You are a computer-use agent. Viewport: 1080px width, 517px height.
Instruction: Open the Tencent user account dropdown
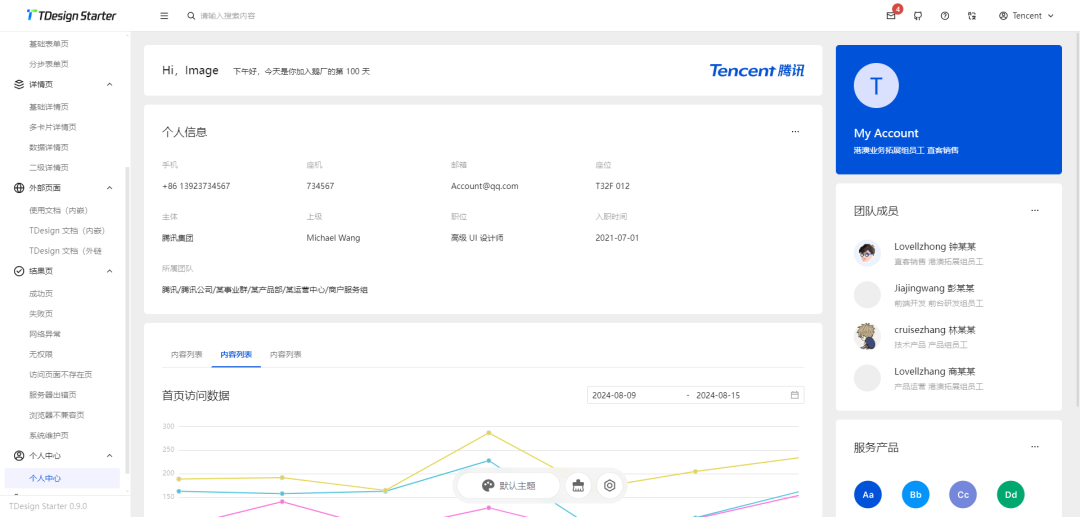click(1020, 16)
